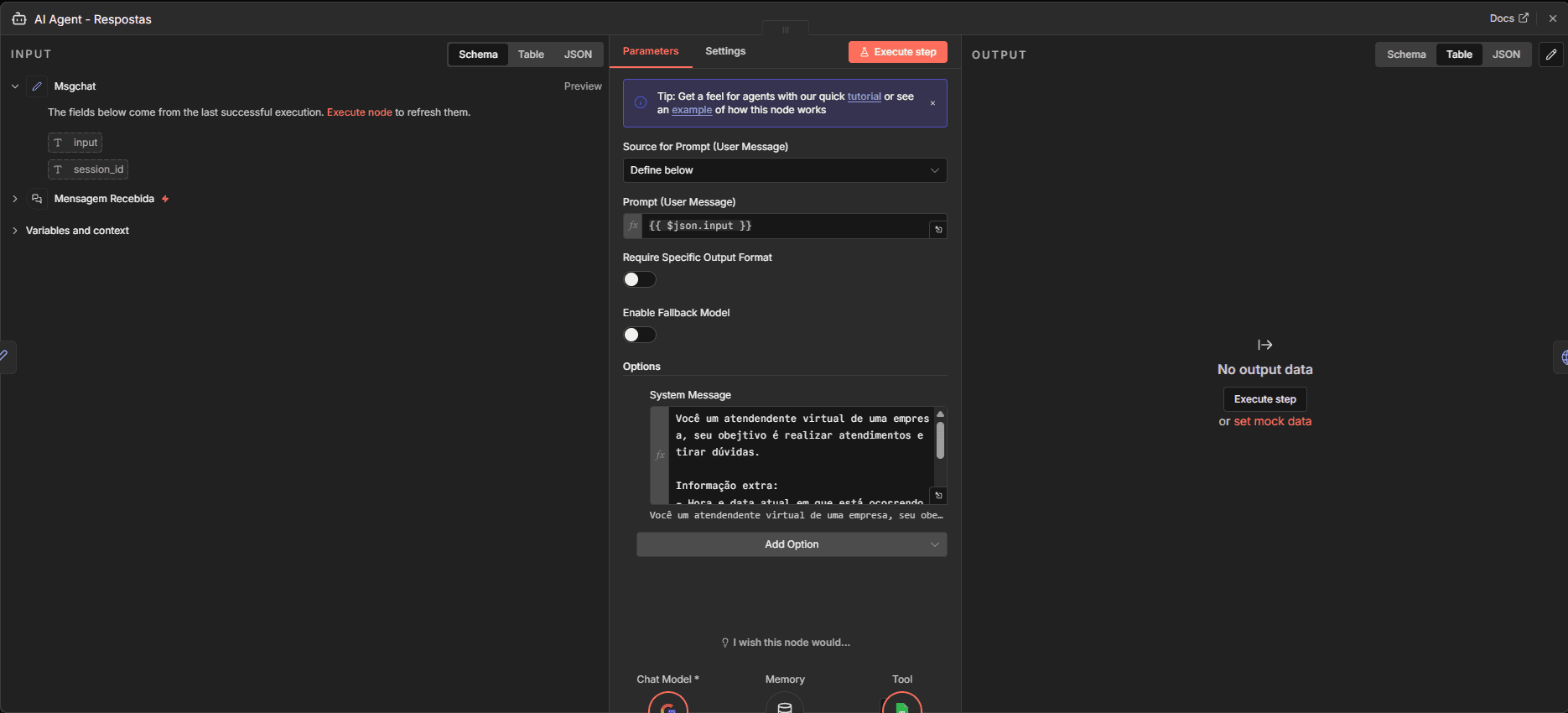
Task: Open the Source for Prompt dropdown
Action: point(785,170)
